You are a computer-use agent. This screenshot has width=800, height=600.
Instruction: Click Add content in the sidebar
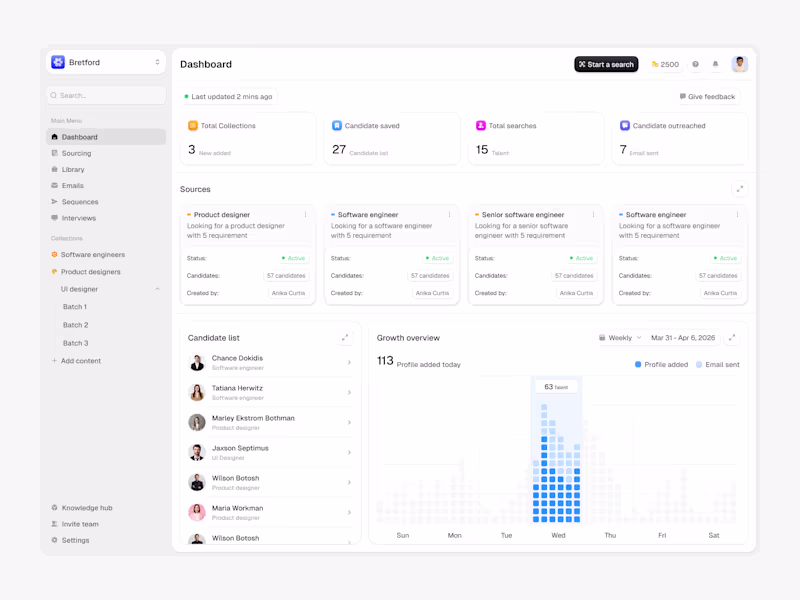click(x=77, y=361)
